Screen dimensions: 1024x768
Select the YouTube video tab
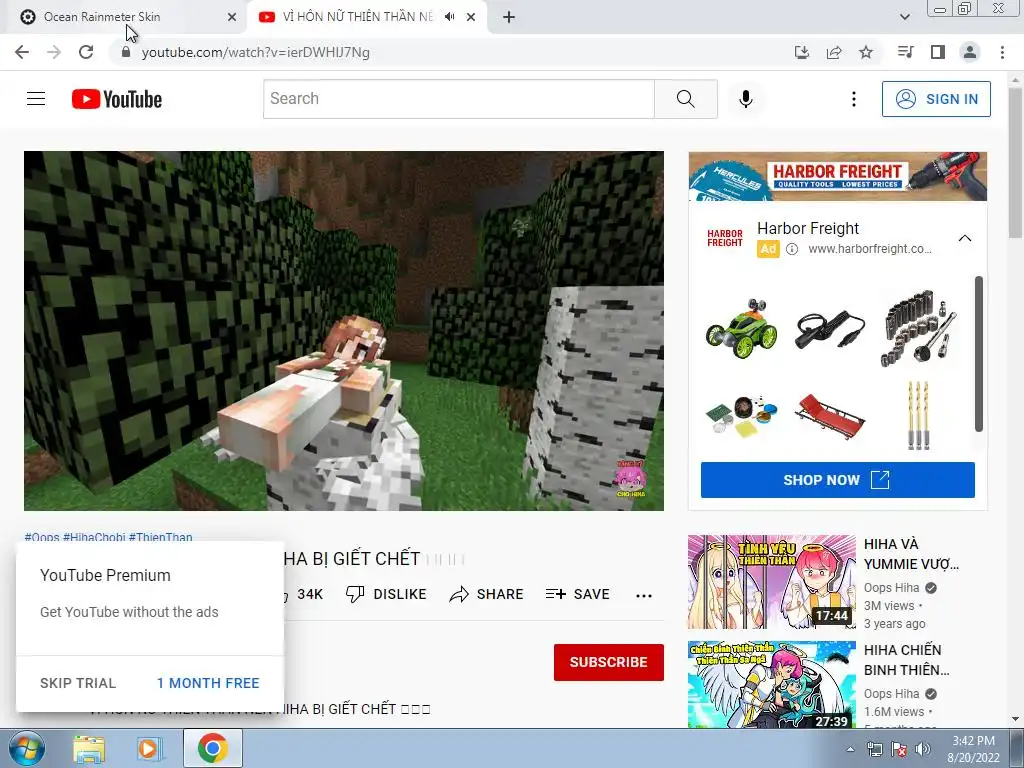[x=357, y=17]
